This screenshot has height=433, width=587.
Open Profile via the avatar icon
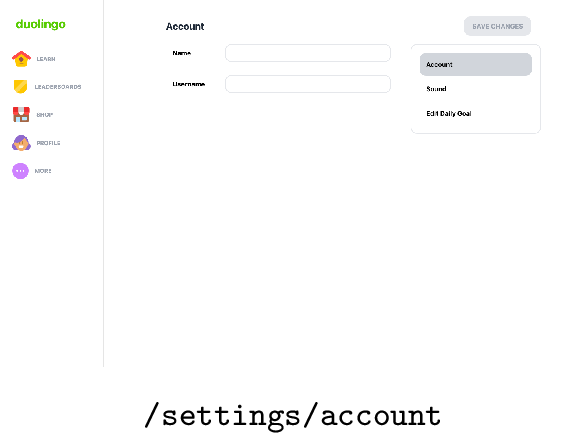(21, 143)
